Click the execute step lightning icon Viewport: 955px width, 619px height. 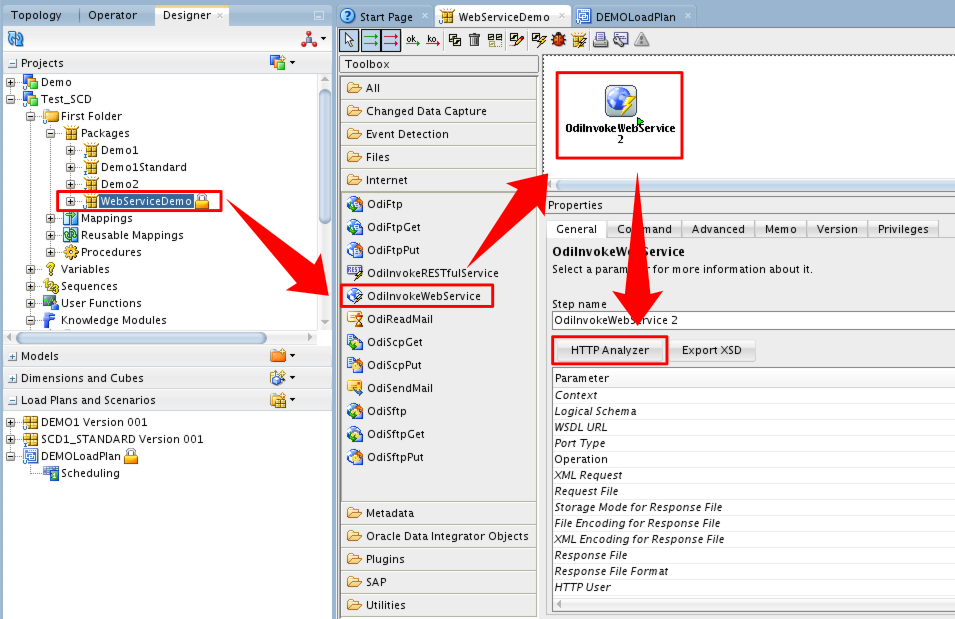[x=538, y=40]
